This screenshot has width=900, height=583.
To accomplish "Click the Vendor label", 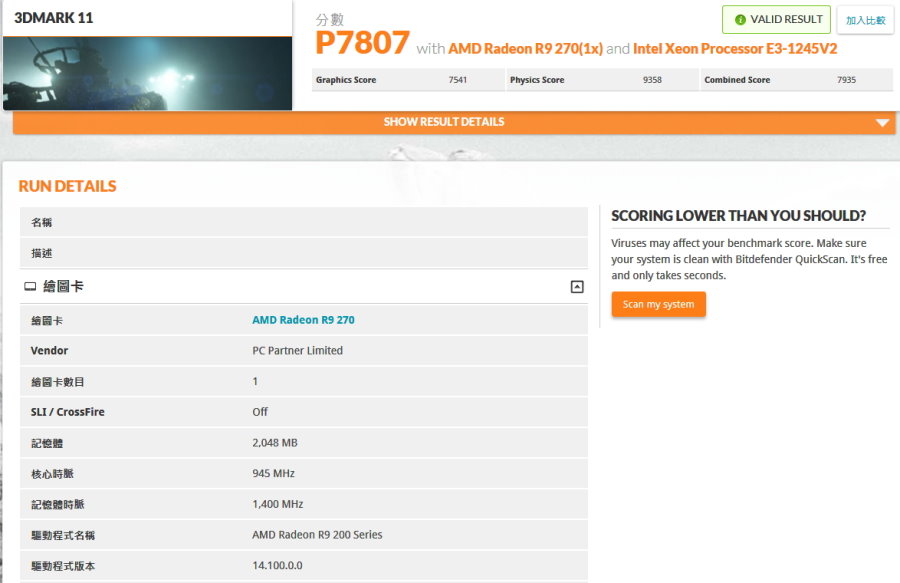I will point(49,351).
